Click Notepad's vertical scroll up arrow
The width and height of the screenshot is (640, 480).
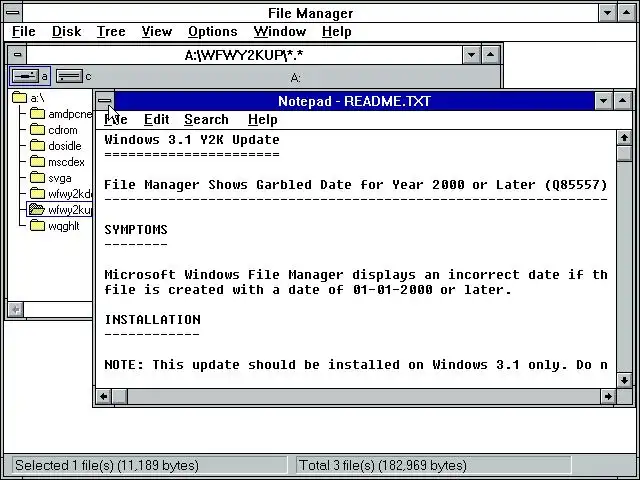[x=624, y=138]
